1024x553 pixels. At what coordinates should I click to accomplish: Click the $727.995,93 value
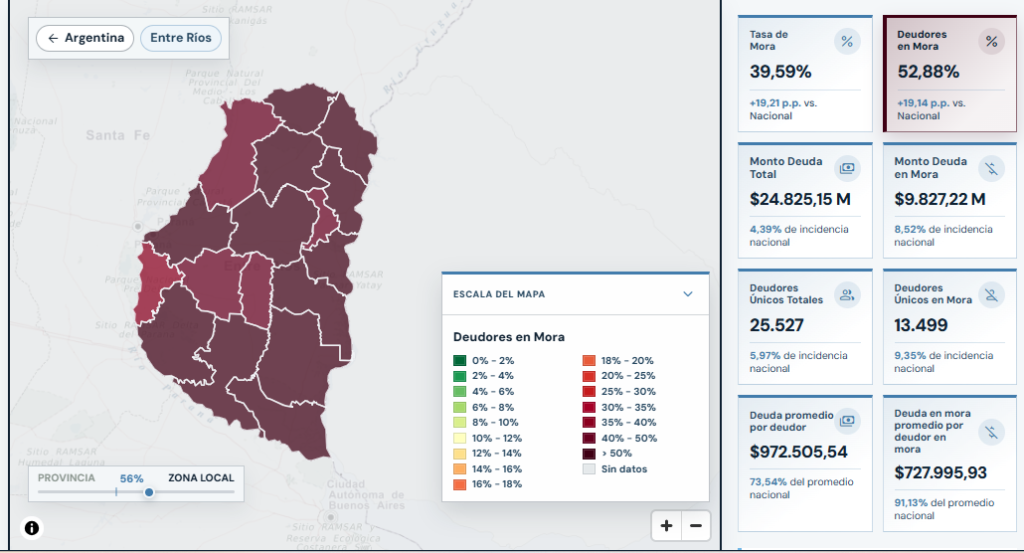[x=940, y=473]
